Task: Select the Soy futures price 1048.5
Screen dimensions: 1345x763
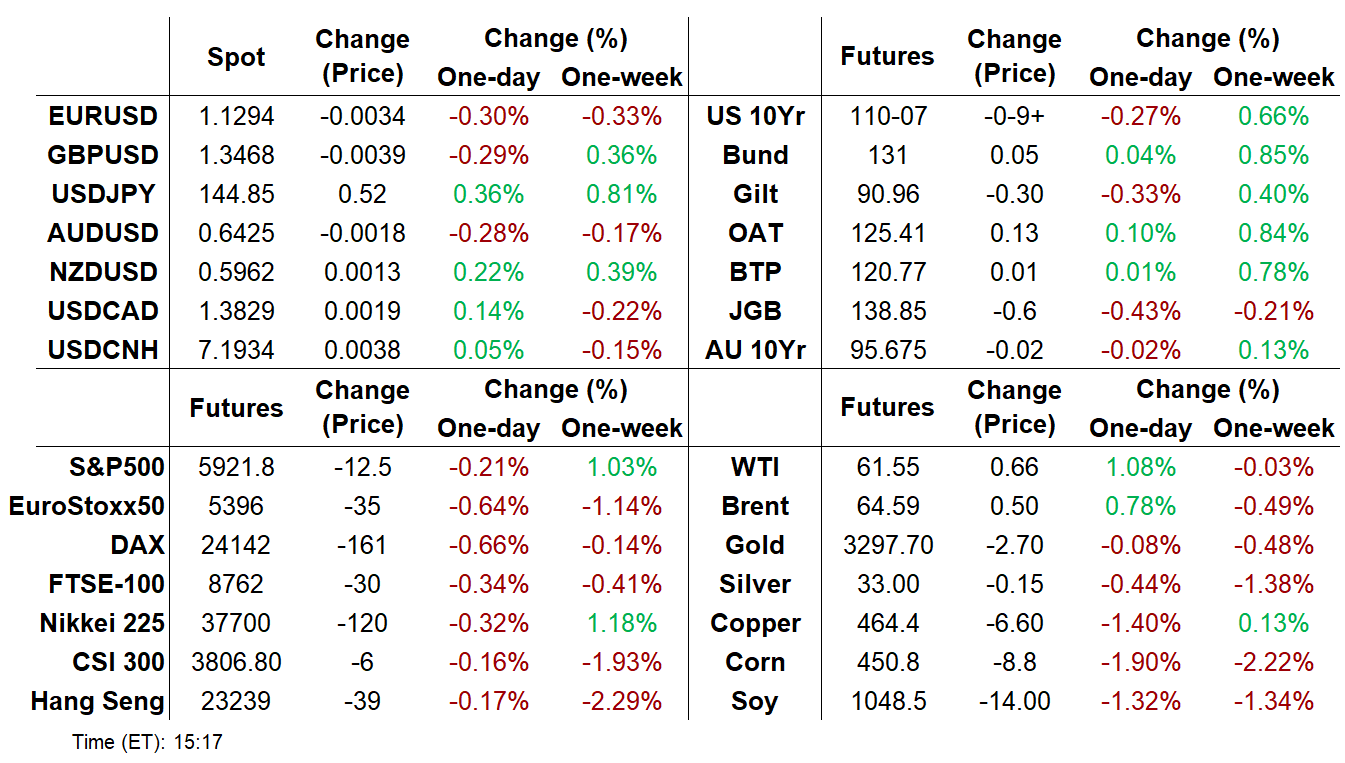Action: click(887, 701)
